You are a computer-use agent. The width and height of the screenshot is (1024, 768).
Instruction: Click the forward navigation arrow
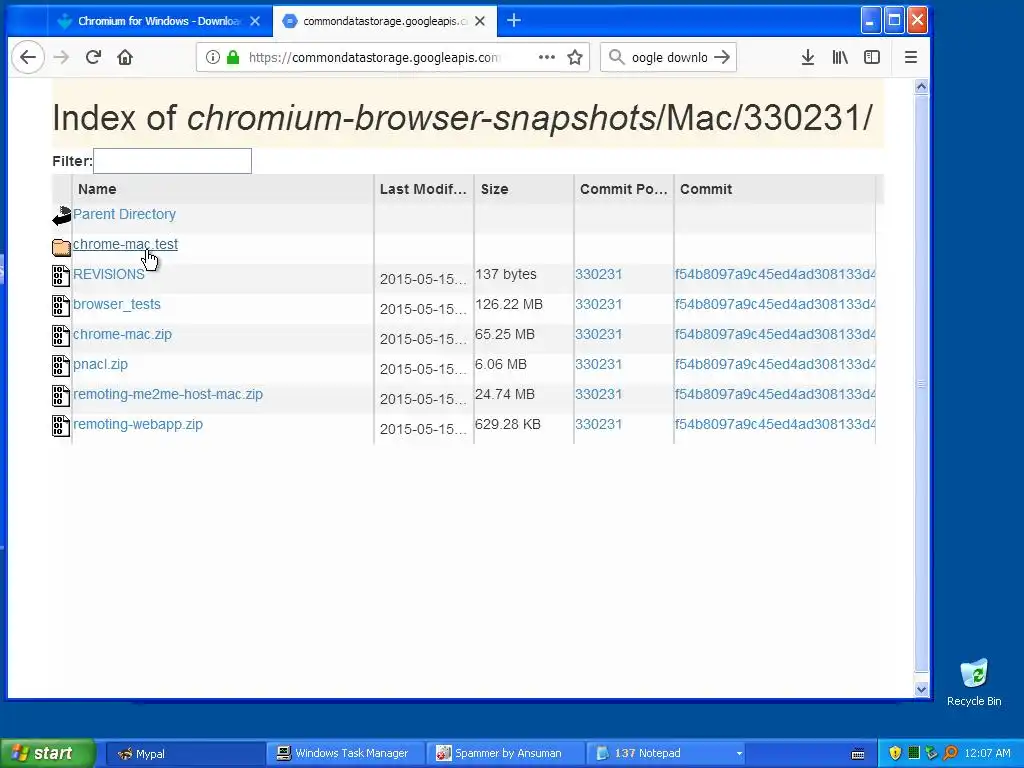click(61, 57)
